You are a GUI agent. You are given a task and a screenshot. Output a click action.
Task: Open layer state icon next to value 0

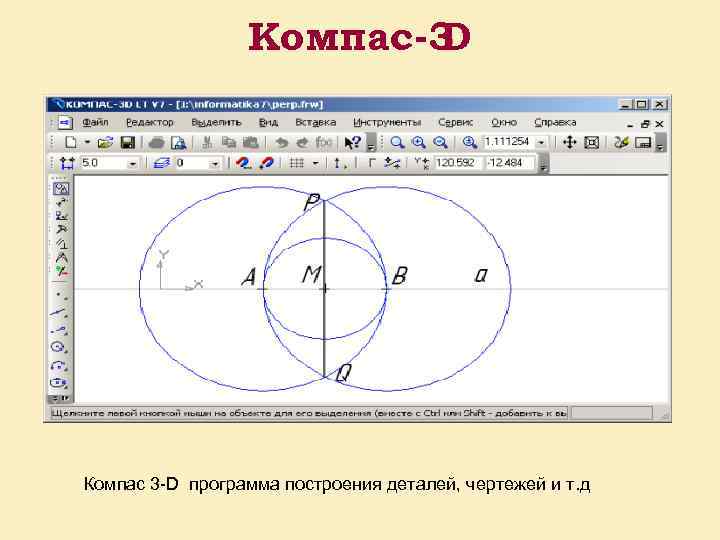coord(162,163)
